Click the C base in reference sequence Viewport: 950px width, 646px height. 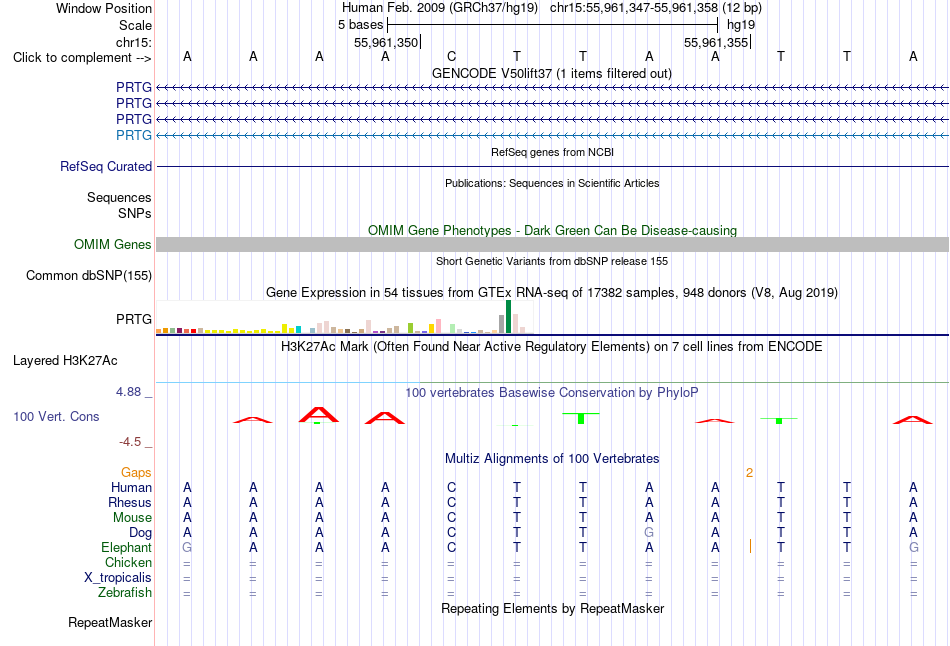(x=451, y=57)
